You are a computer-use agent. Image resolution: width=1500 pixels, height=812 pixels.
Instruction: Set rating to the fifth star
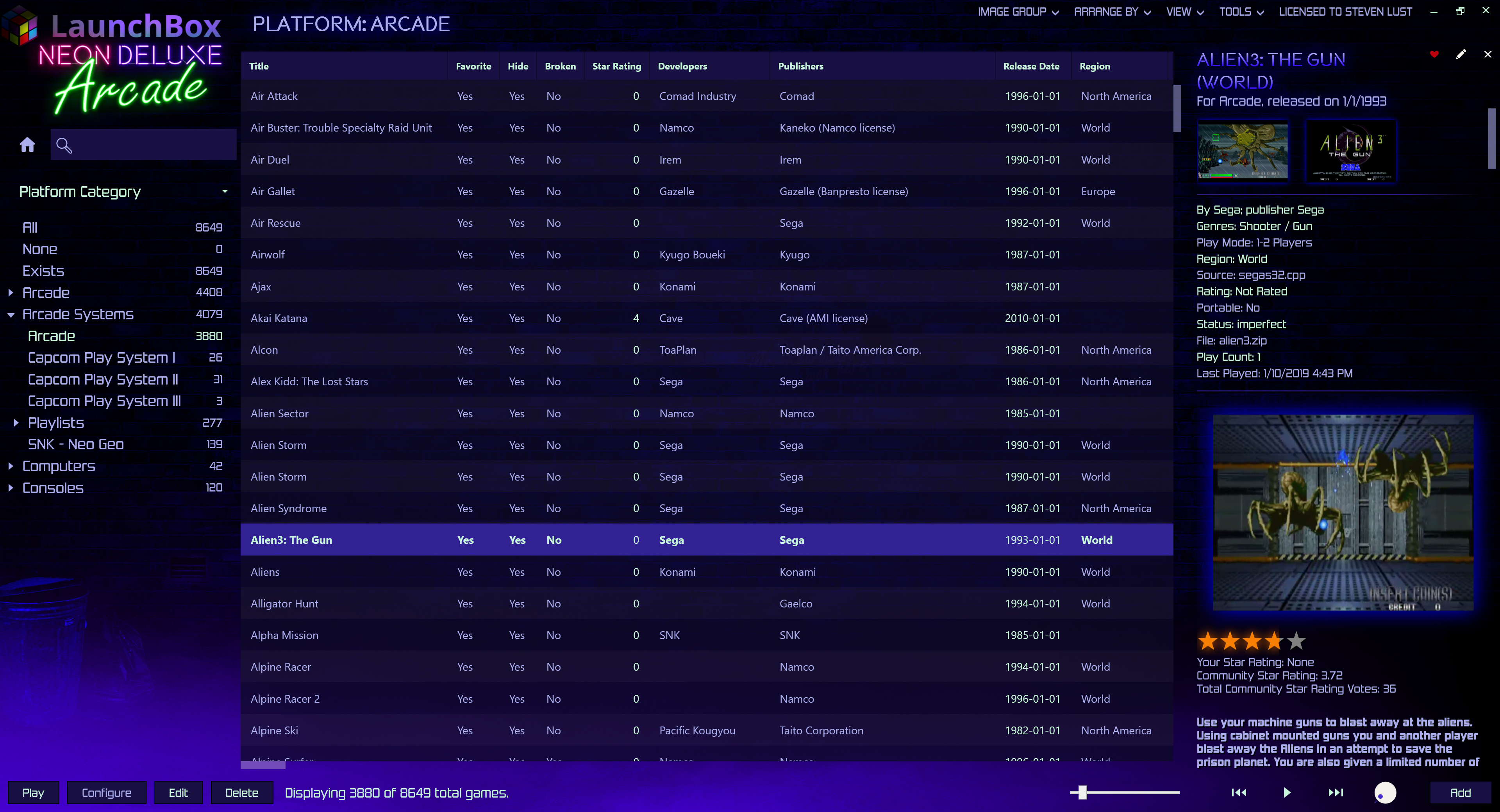1296,641
